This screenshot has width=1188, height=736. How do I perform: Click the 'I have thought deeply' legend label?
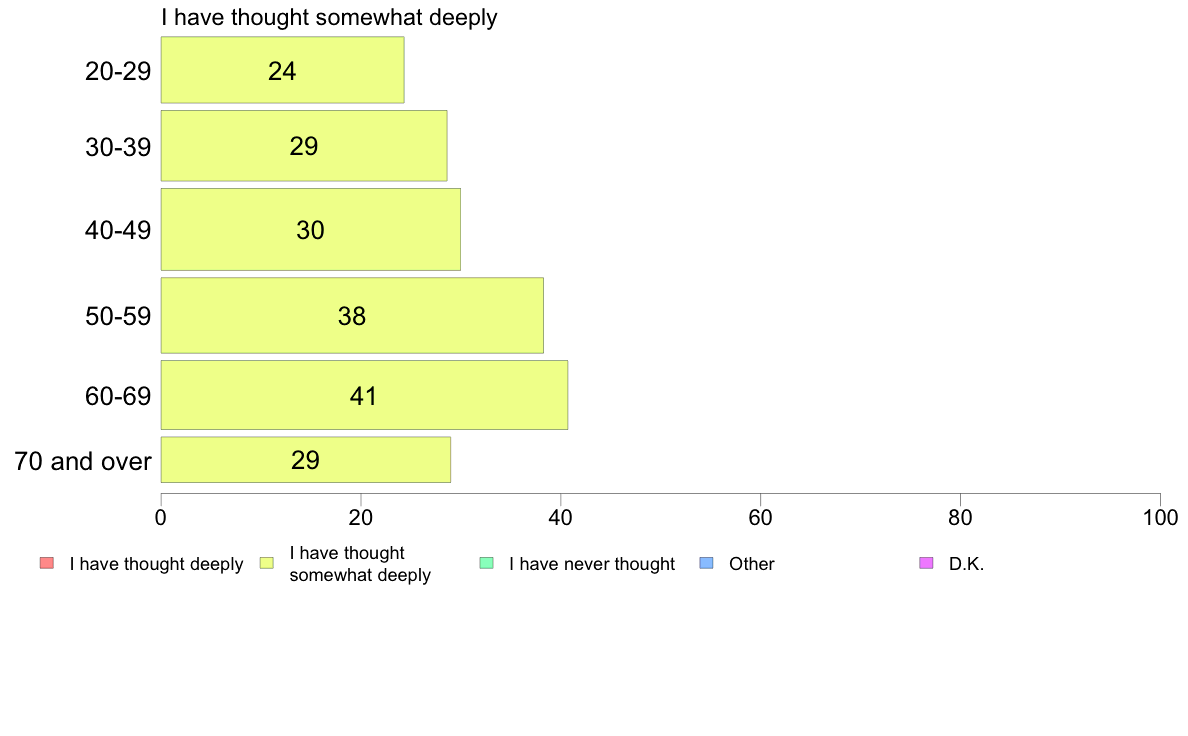(156, 564)
